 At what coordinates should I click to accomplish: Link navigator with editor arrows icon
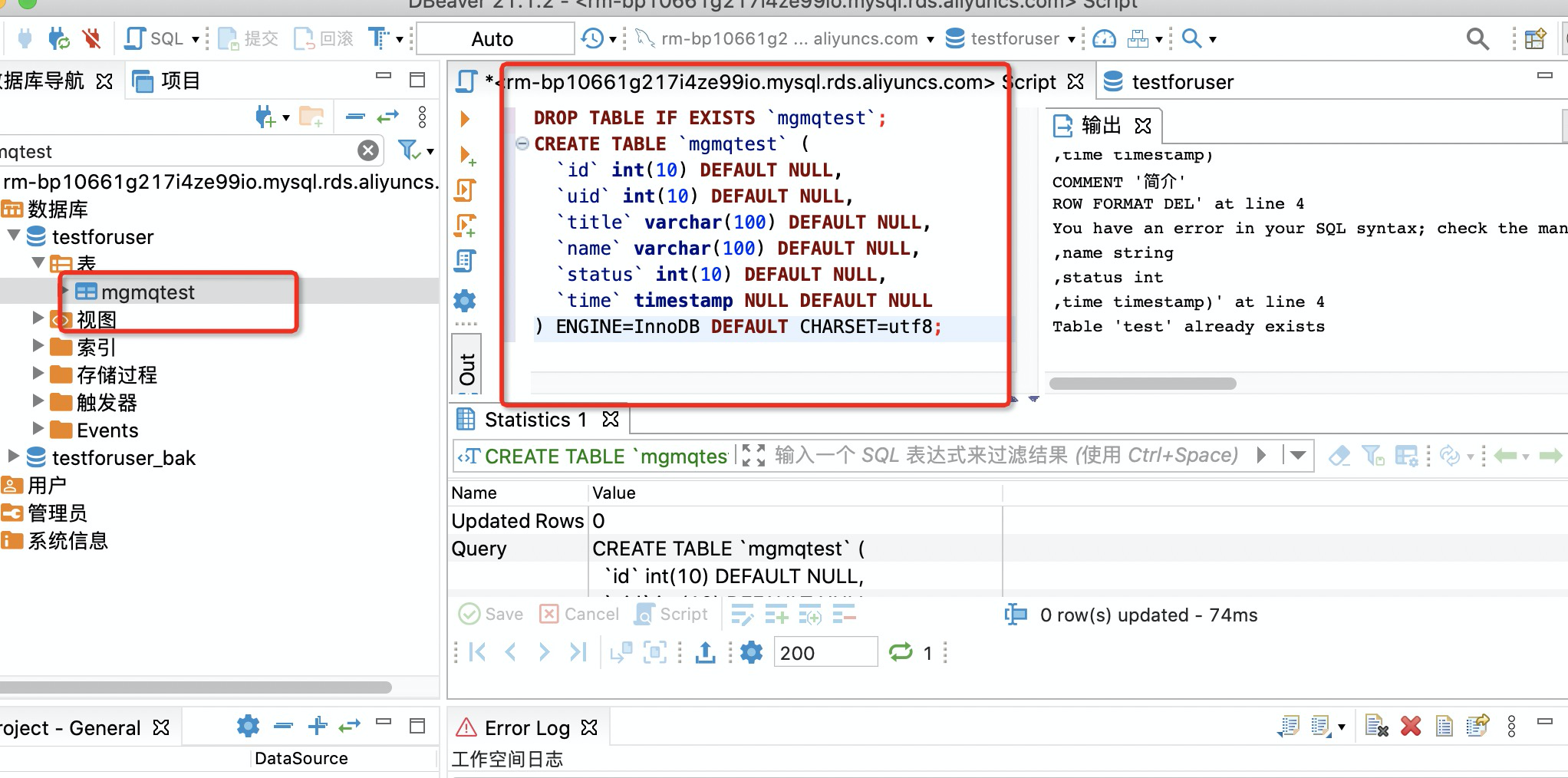[387, 117]
